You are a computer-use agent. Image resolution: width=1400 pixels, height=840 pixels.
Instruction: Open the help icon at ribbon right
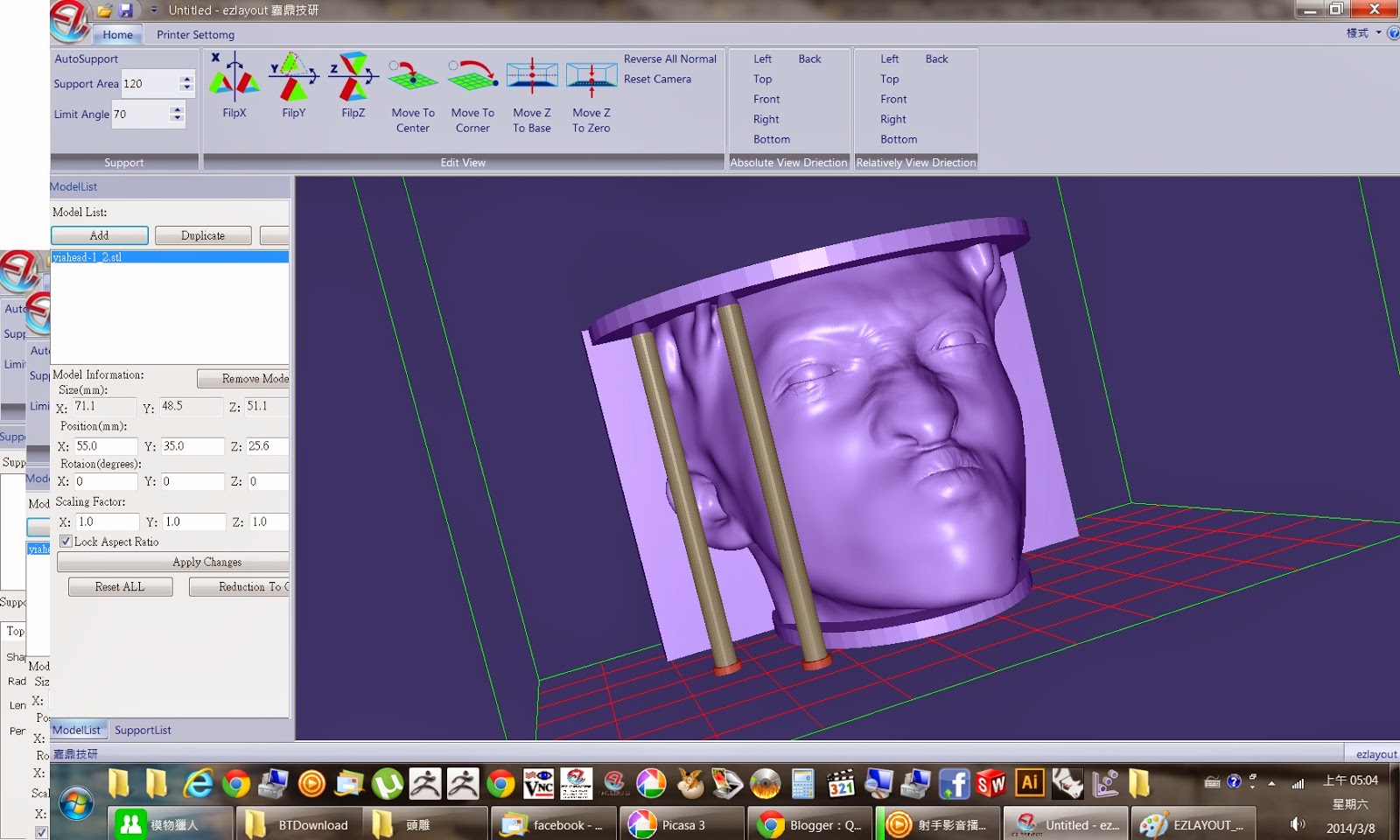(x=1393, y=33)
